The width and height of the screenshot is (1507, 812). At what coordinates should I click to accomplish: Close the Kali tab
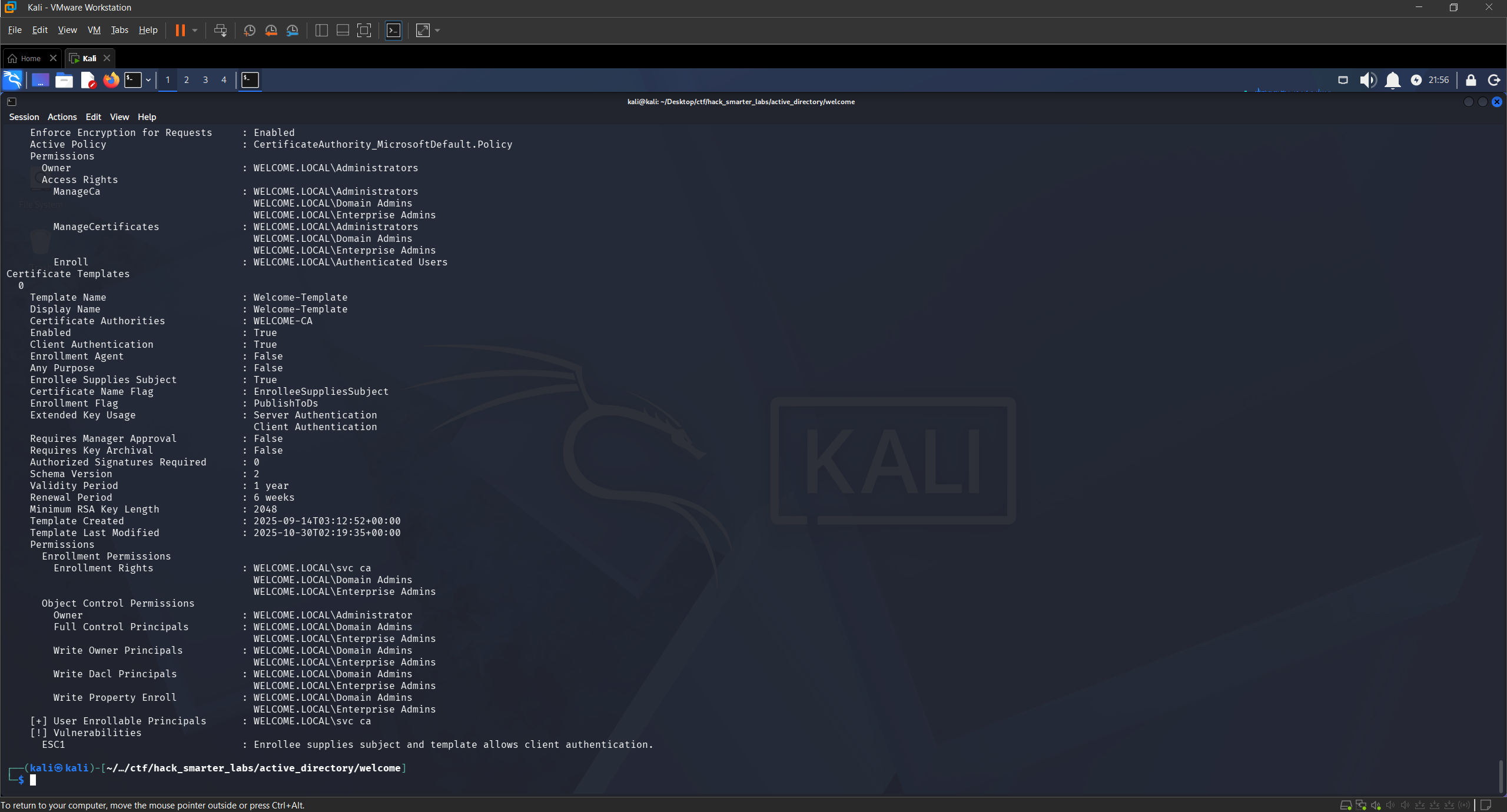pos(107,58)
